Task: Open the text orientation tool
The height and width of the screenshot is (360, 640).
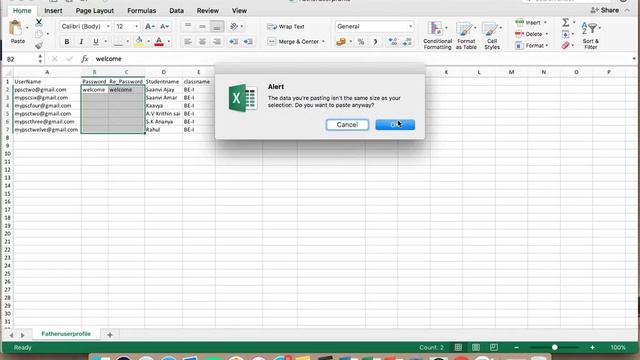Action: point(234,27)
